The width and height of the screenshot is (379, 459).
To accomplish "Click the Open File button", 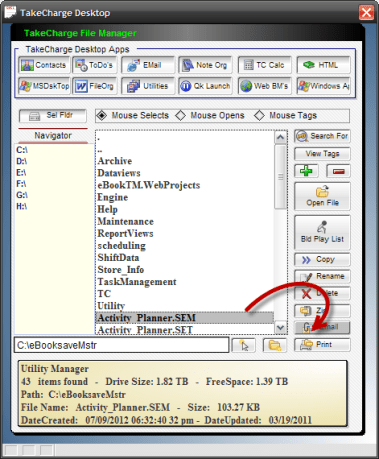I will pyautogui.click(x=322, y=196).
